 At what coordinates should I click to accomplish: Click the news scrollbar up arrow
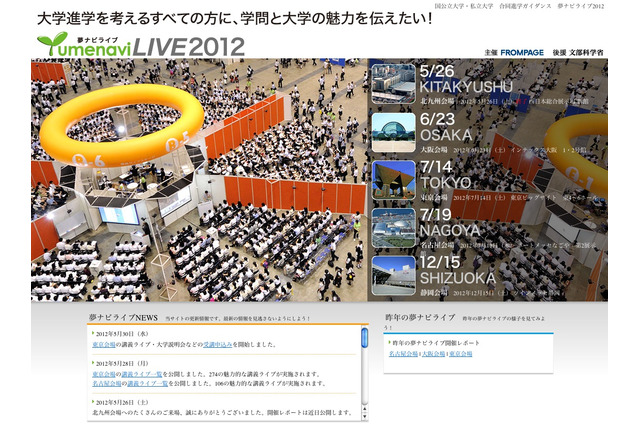click(x=364, y=409)
